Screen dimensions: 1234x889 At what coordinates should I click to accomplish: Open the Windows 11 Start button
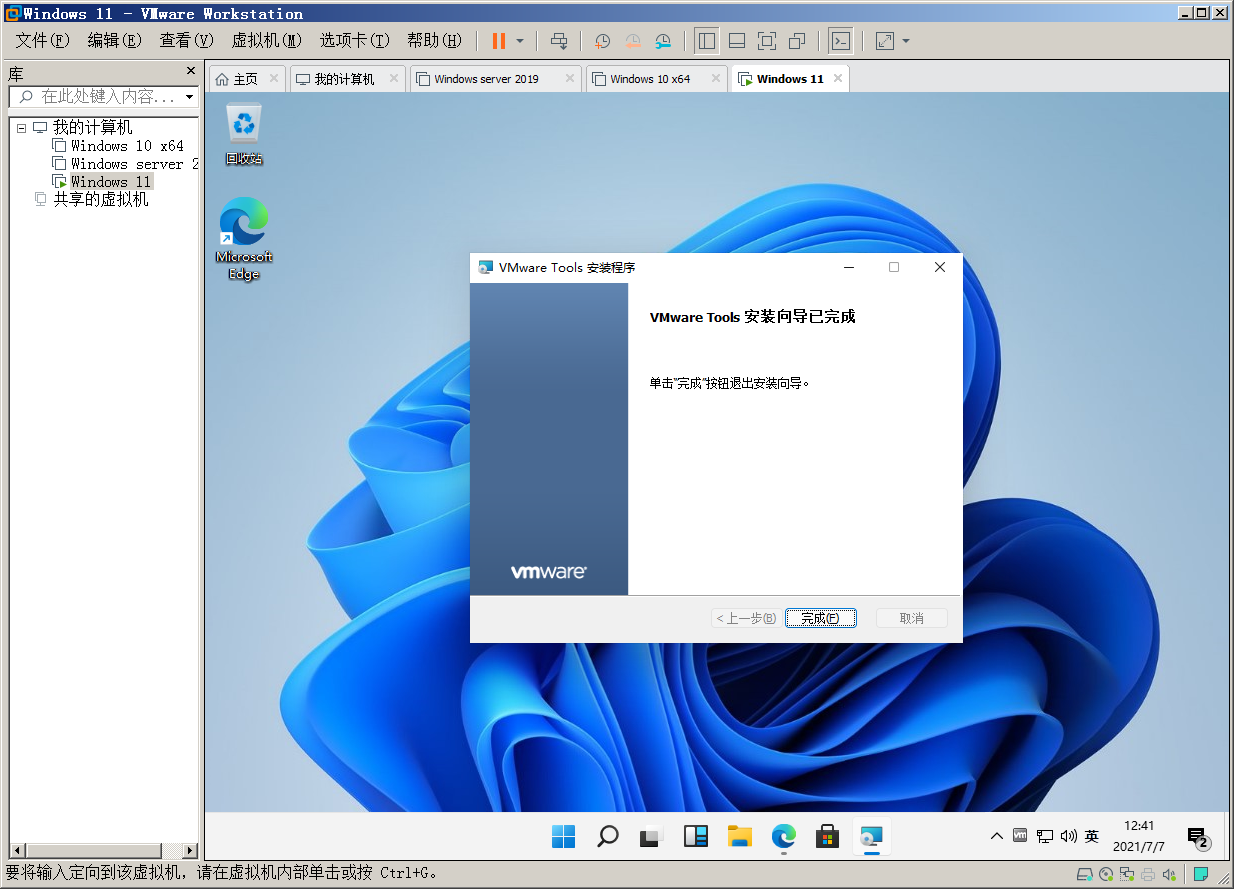click(564, 836)
